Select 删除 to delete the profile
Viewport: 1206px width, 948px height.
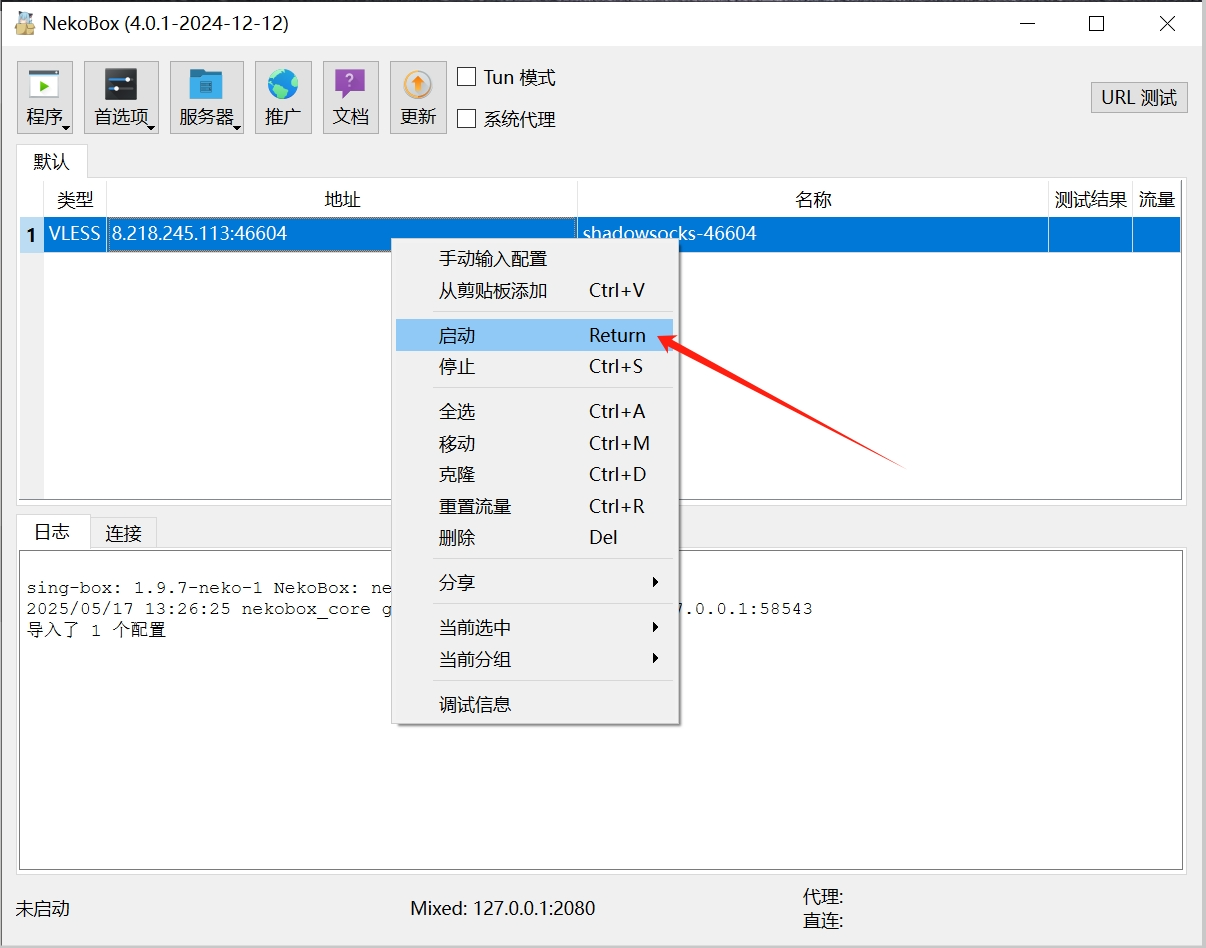(x=535, y=538)
